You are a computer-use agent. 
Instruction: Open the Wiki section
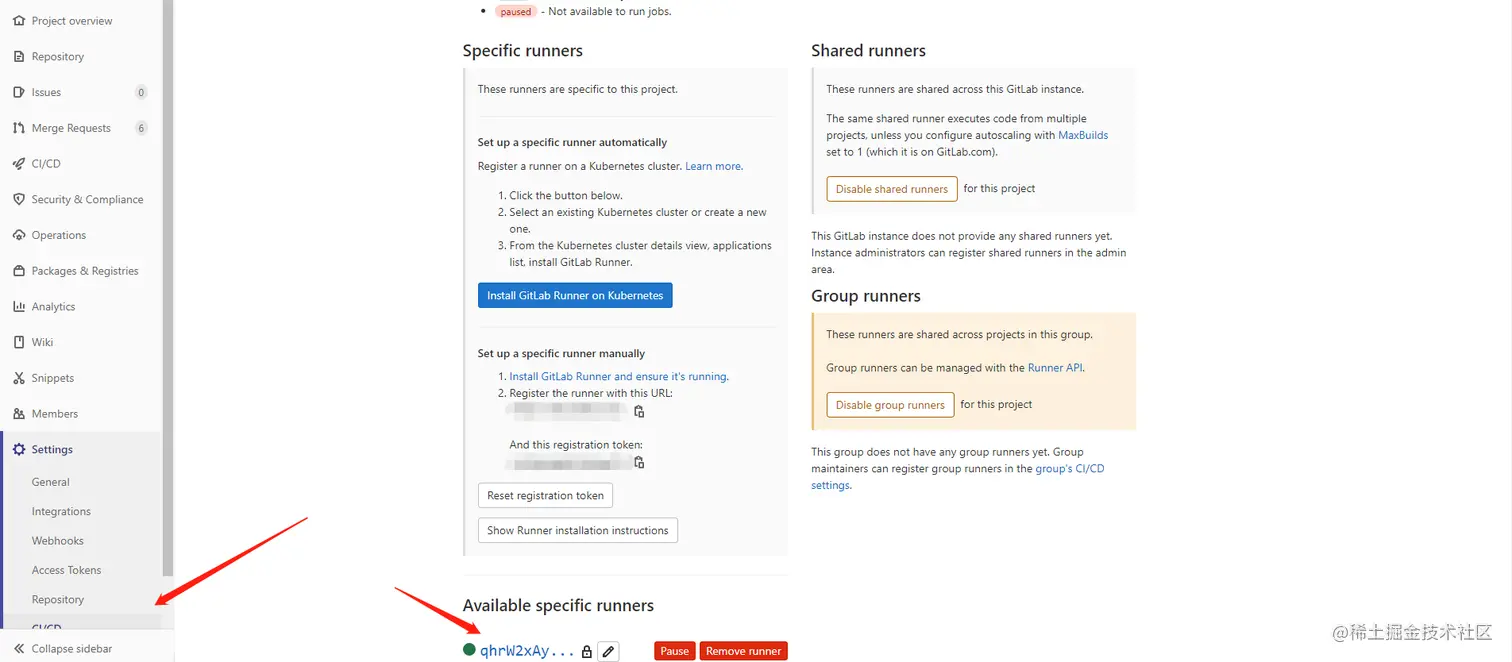point(42,342)
